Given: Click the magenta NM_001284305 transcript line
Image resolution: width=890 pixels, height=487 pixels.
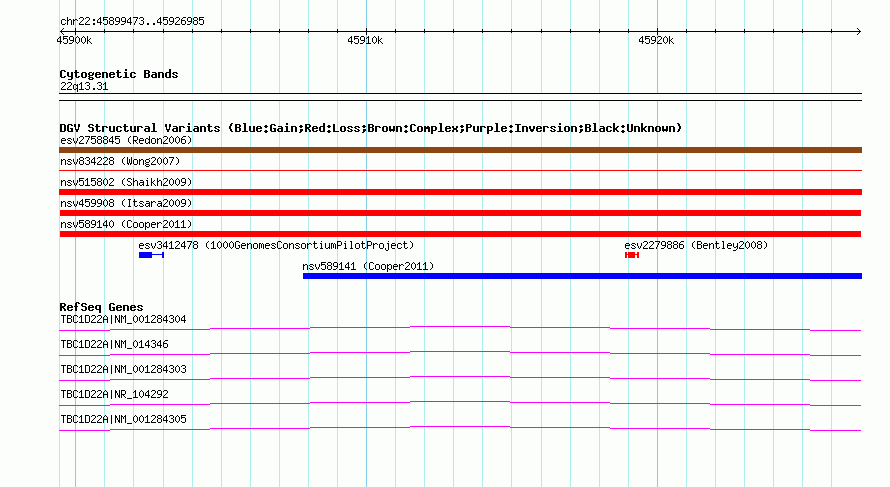Looking at the screenshot, I should [460, 429].
